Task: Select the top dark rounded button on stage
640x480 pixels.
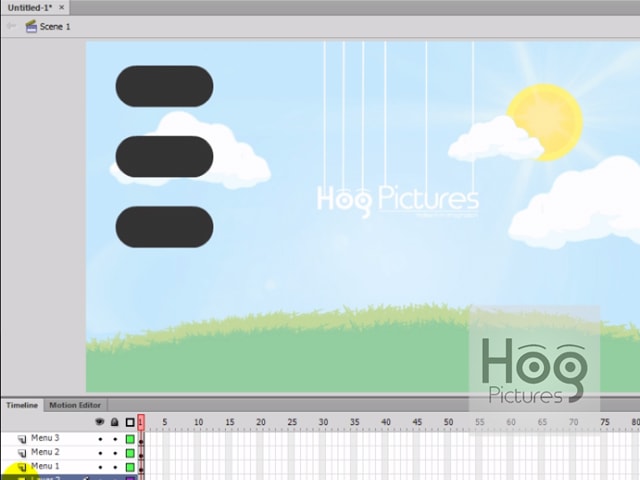Action: pyautogui.click(x=164, y=86)
